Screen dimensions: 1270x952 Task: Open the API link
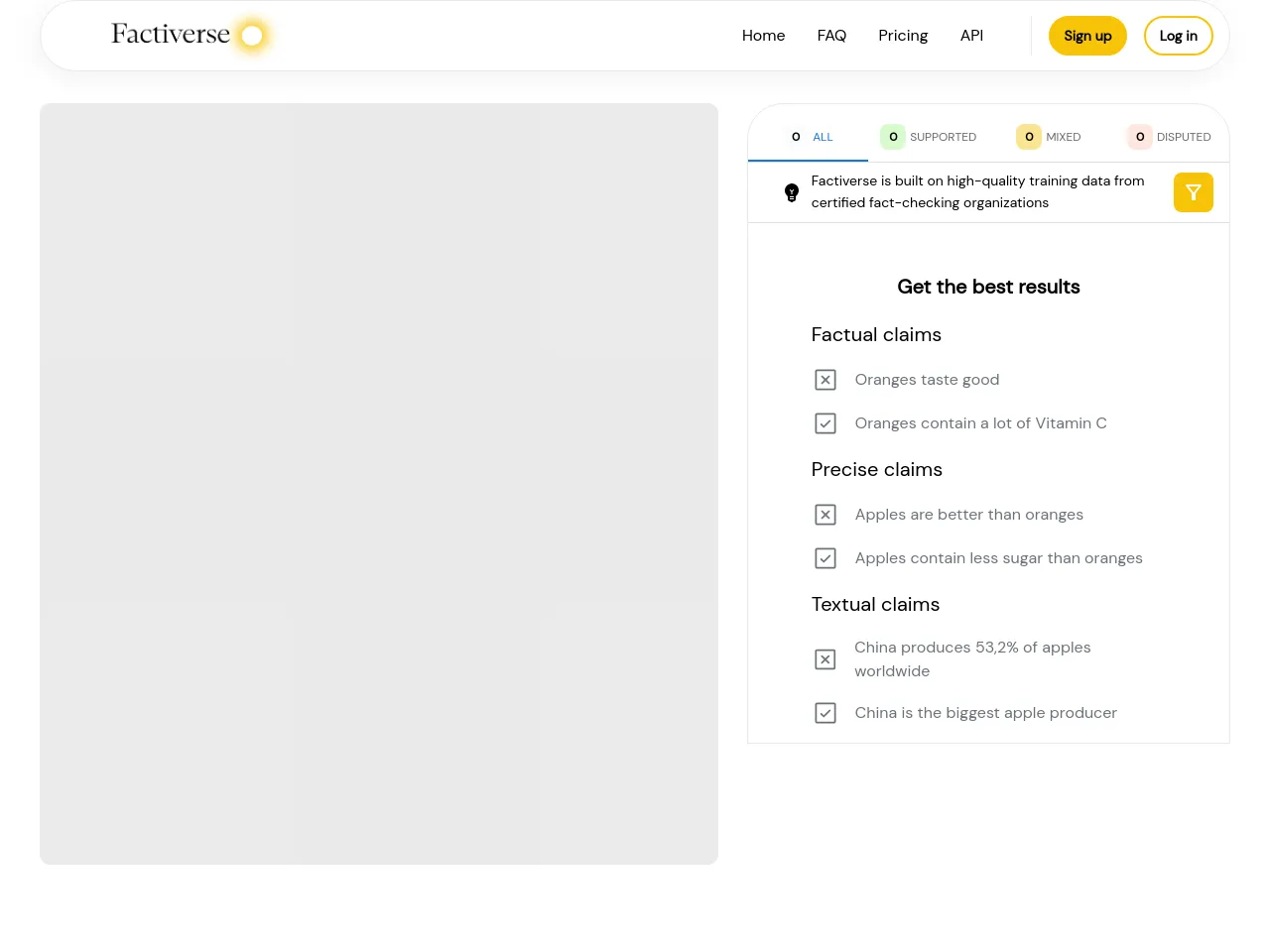tap(971, 36)
